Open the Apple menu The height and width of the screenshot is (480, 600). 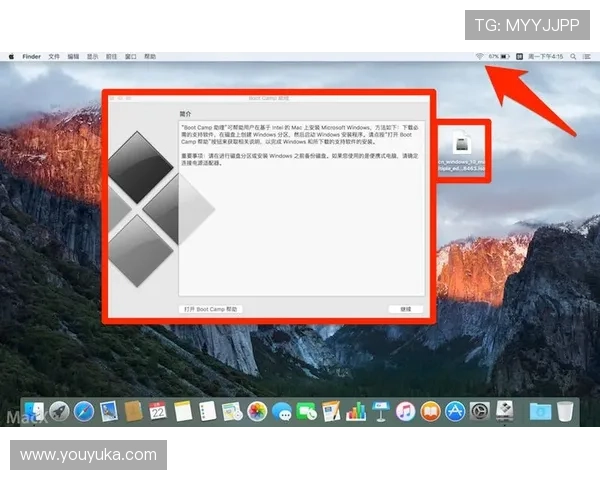(12, 57)
